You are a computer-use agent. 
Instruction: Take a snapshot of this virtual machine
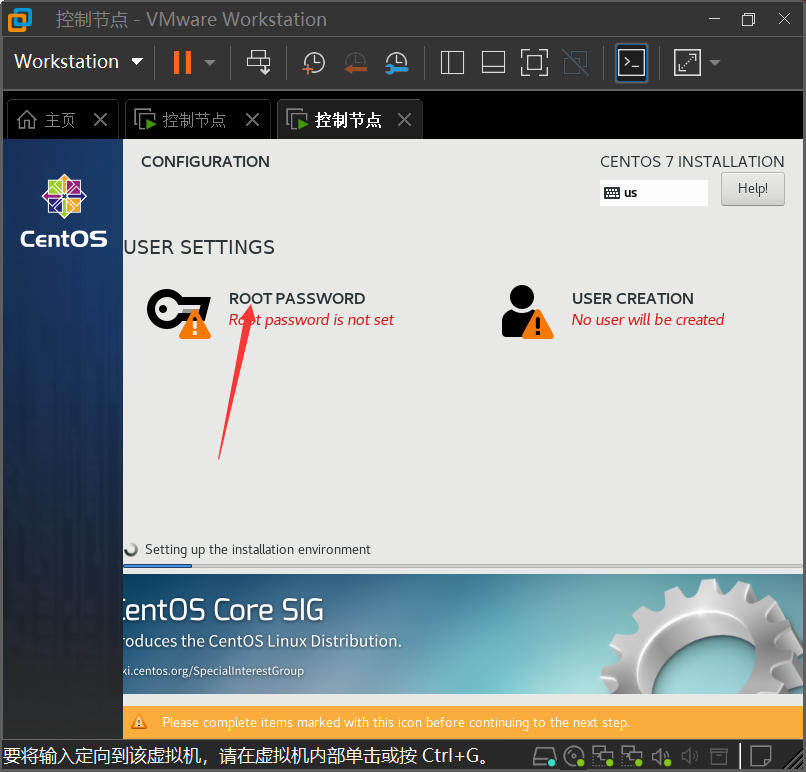pyautogui.click(x=313, y=63)
